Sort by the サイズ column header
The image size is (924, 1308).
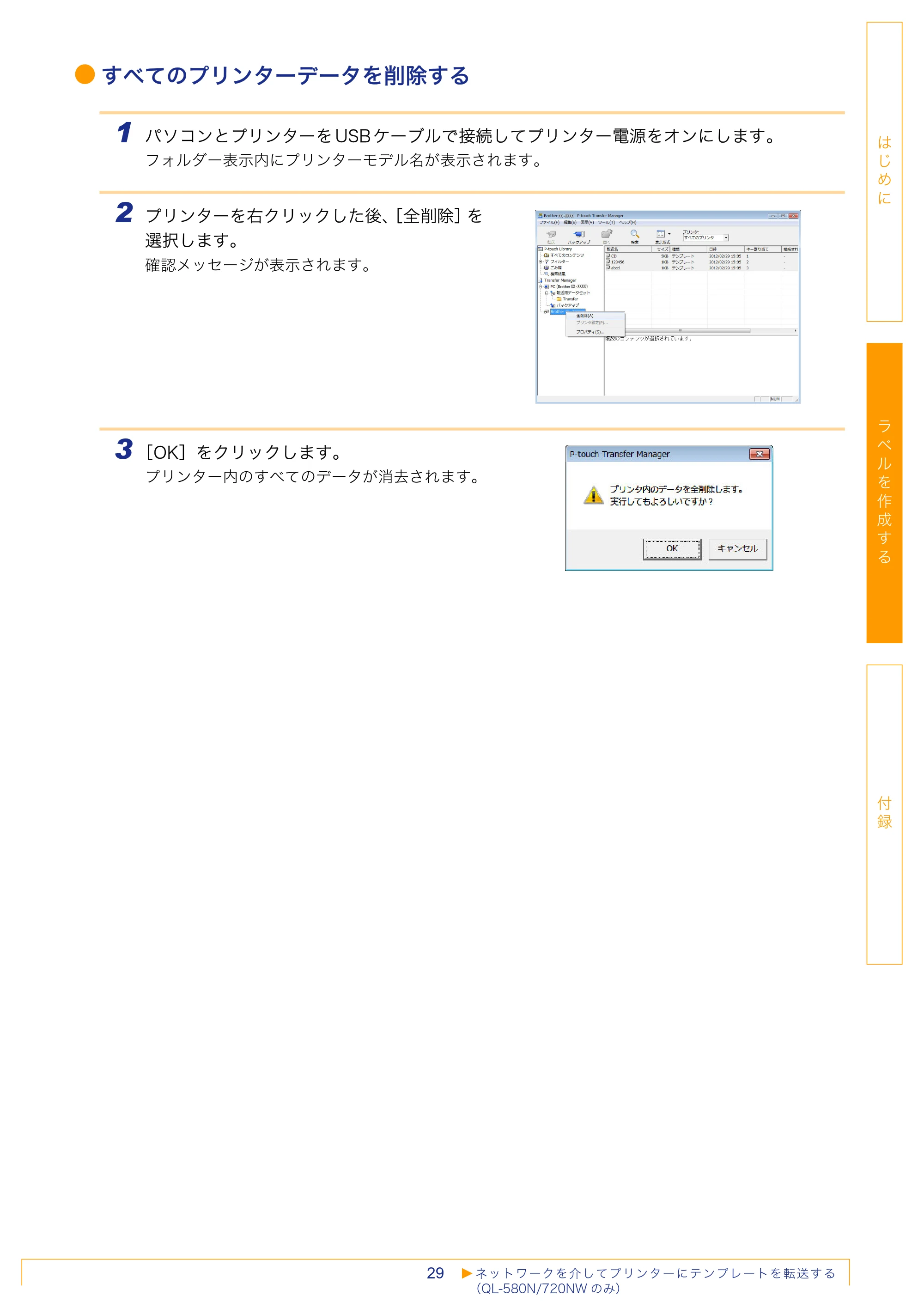(661, 249)
